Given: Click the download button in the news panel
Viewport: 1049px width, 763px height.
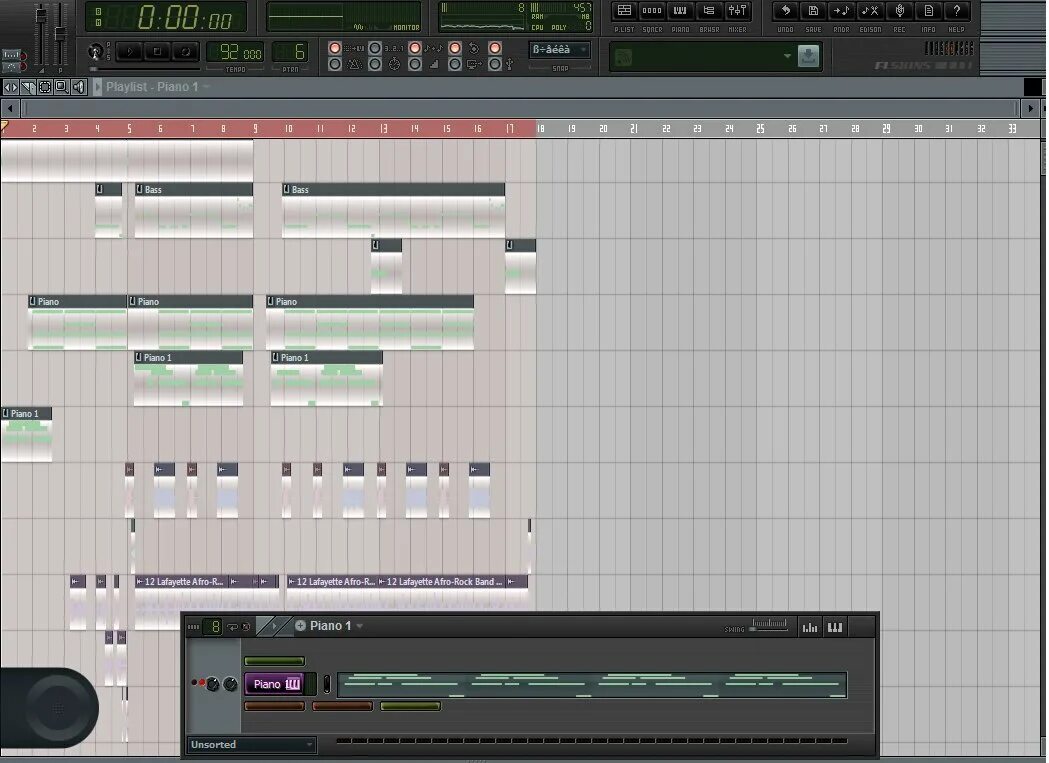Looking at the screenshot, I should (808, 56).
